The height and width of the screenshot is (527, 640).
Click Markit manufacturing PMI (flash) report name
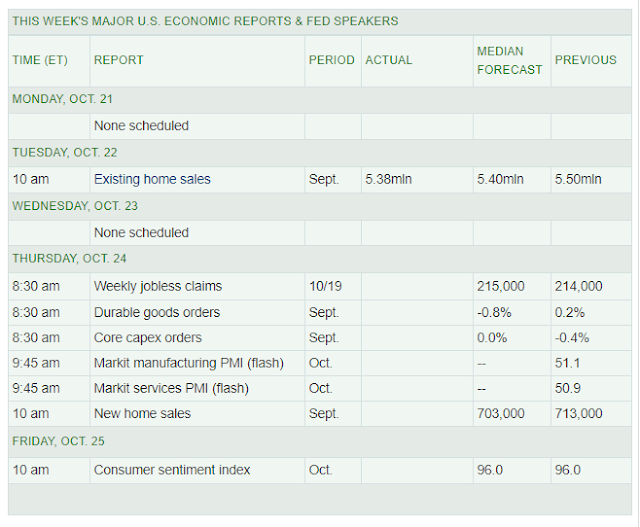[189, 363]
